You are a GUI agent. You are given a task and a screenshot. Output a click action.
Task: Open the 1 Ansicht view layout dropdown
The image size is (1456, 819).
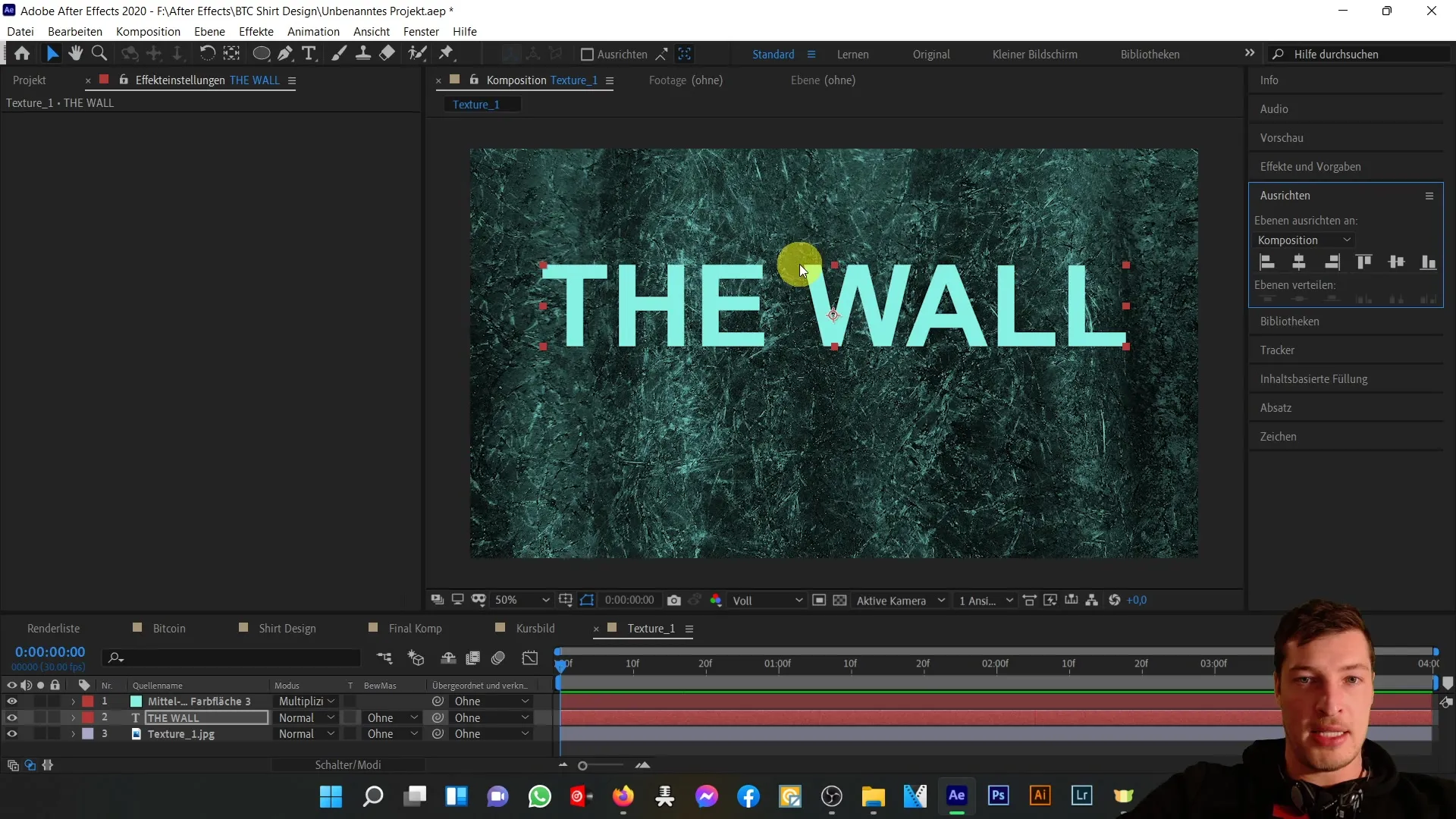pyautogui.click(x=985, y=601)
